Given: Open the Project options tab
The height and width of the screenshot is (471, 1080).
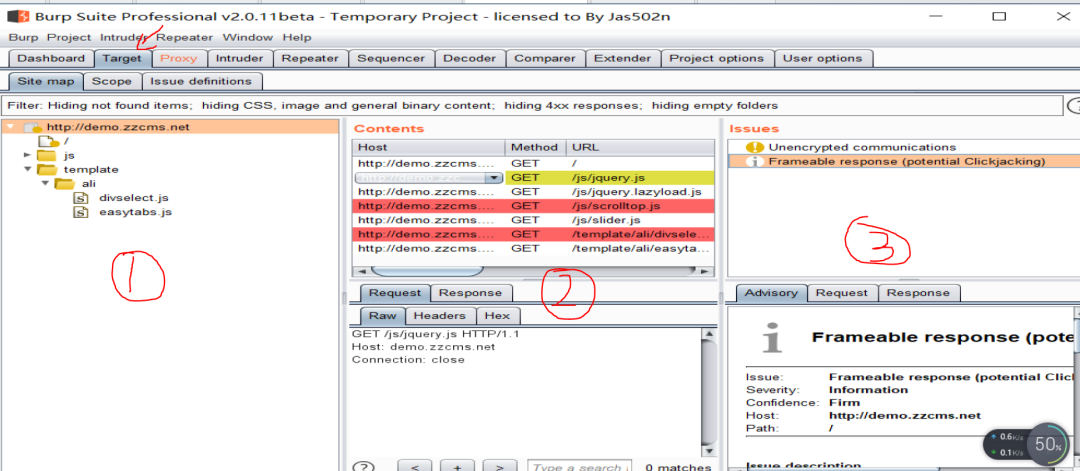Looking at the screenshot, I should 717,59.
